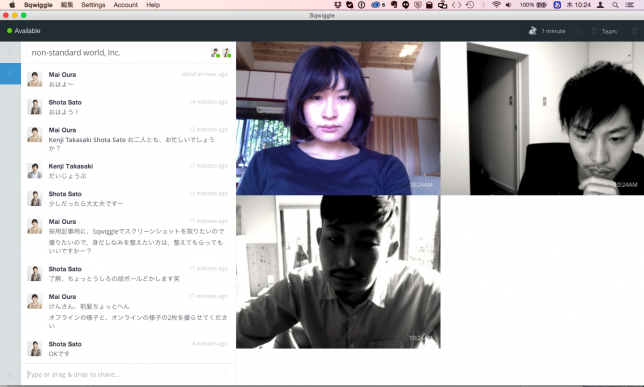Click Shota Sato name above OKです
This screenshot has height=387, width=644.
(65, 344)
